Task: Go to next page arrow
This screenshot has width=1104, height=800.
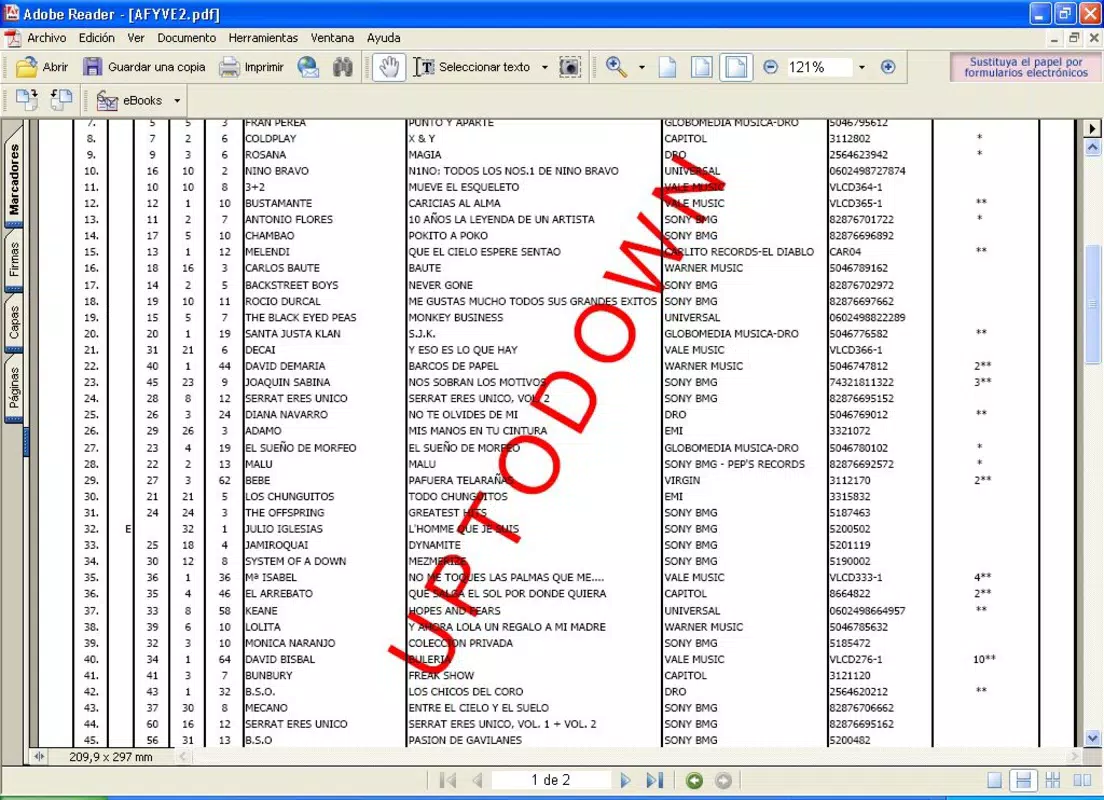Action: [625, 780]
